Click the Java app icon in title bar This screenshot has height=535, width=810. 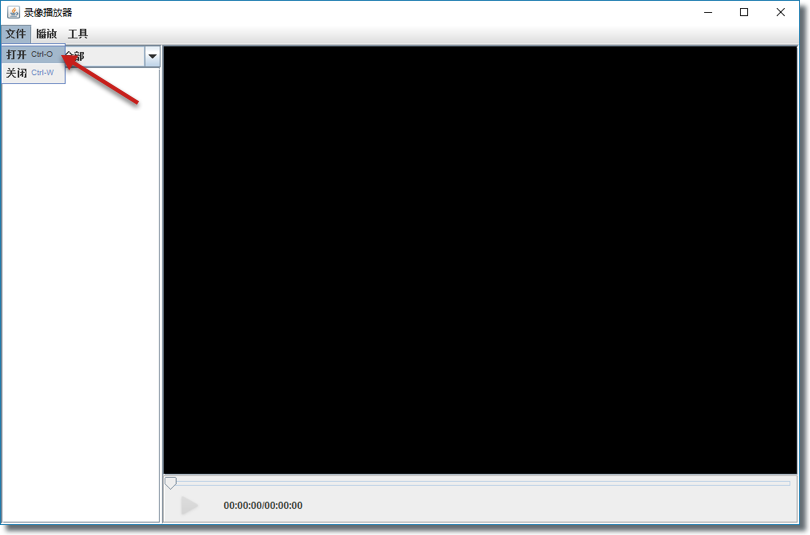(13, 12)
